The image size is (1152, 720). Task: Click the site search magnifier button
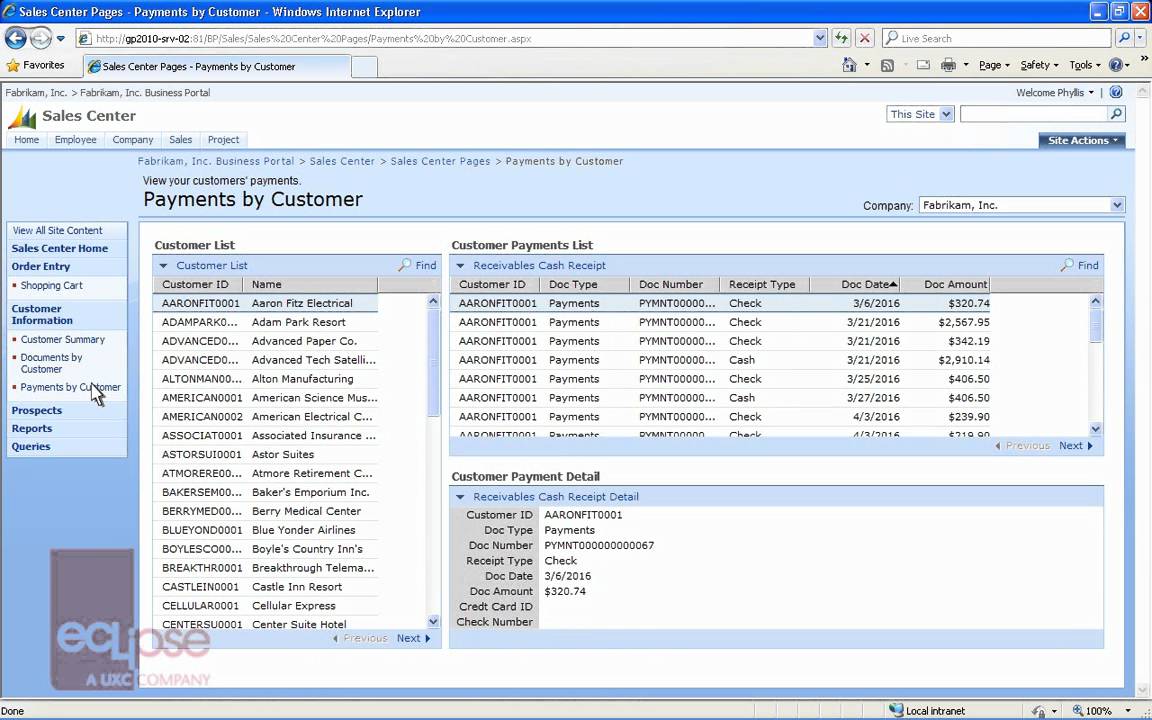tap(1116, 114)
